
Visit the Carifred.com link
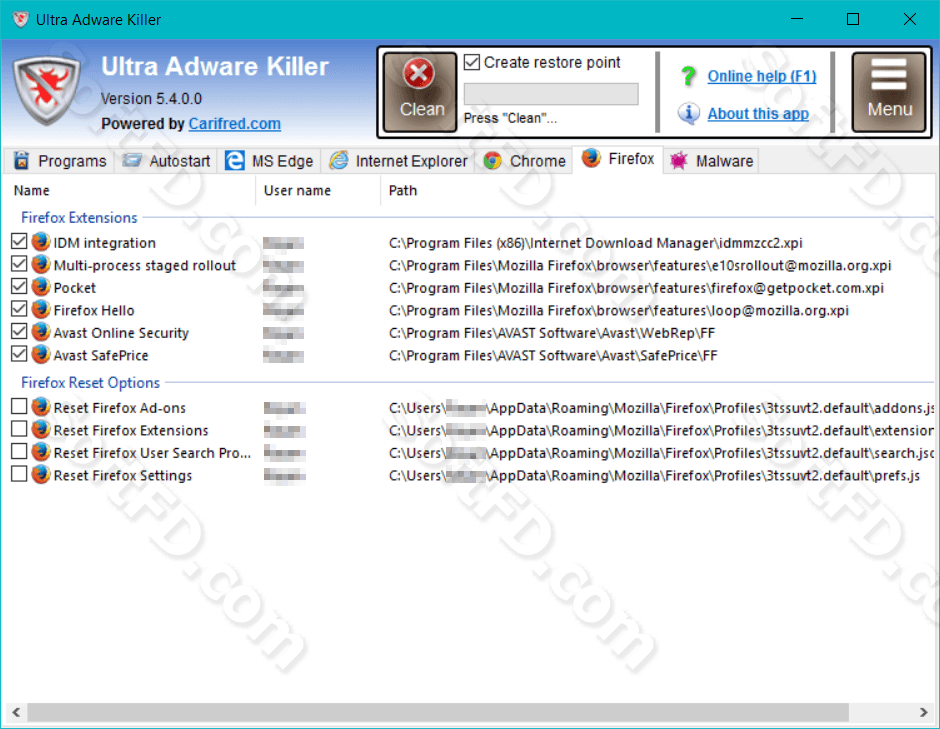[234, 123]
